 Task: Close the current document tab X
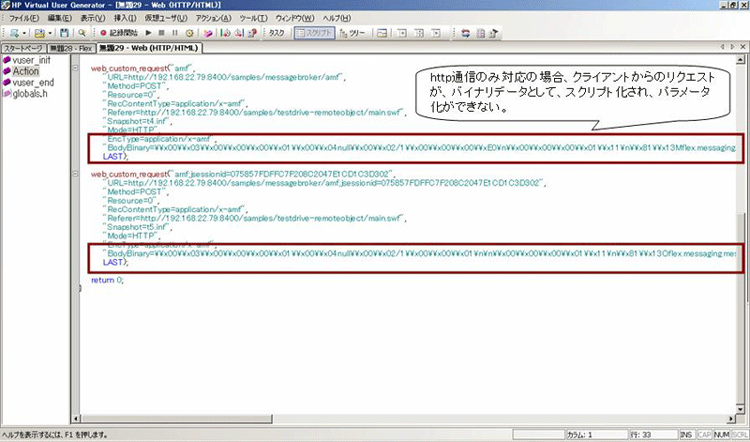(743, 47)
